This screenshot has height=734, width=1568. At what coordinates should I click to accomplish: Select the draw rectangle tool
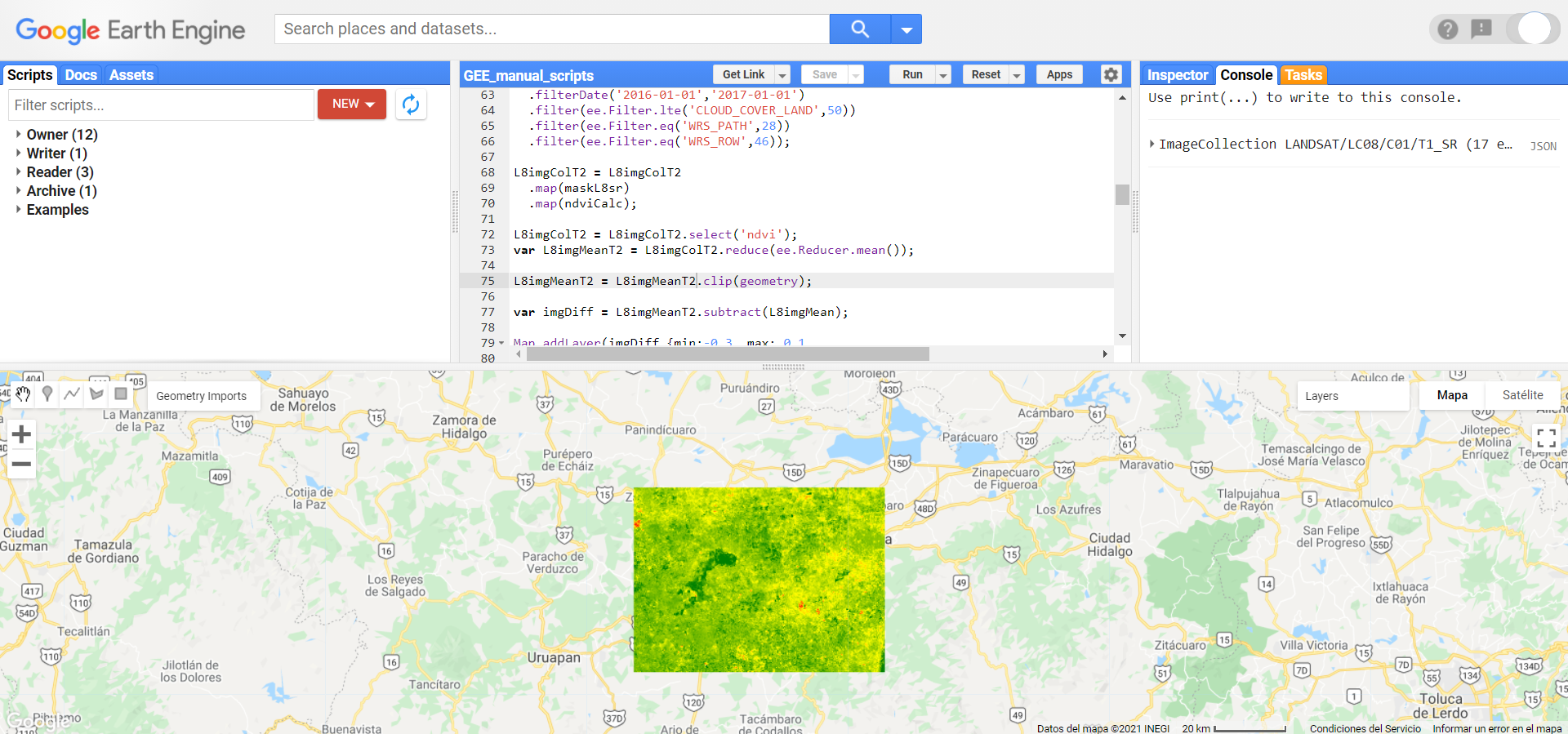tap(121, 394)
